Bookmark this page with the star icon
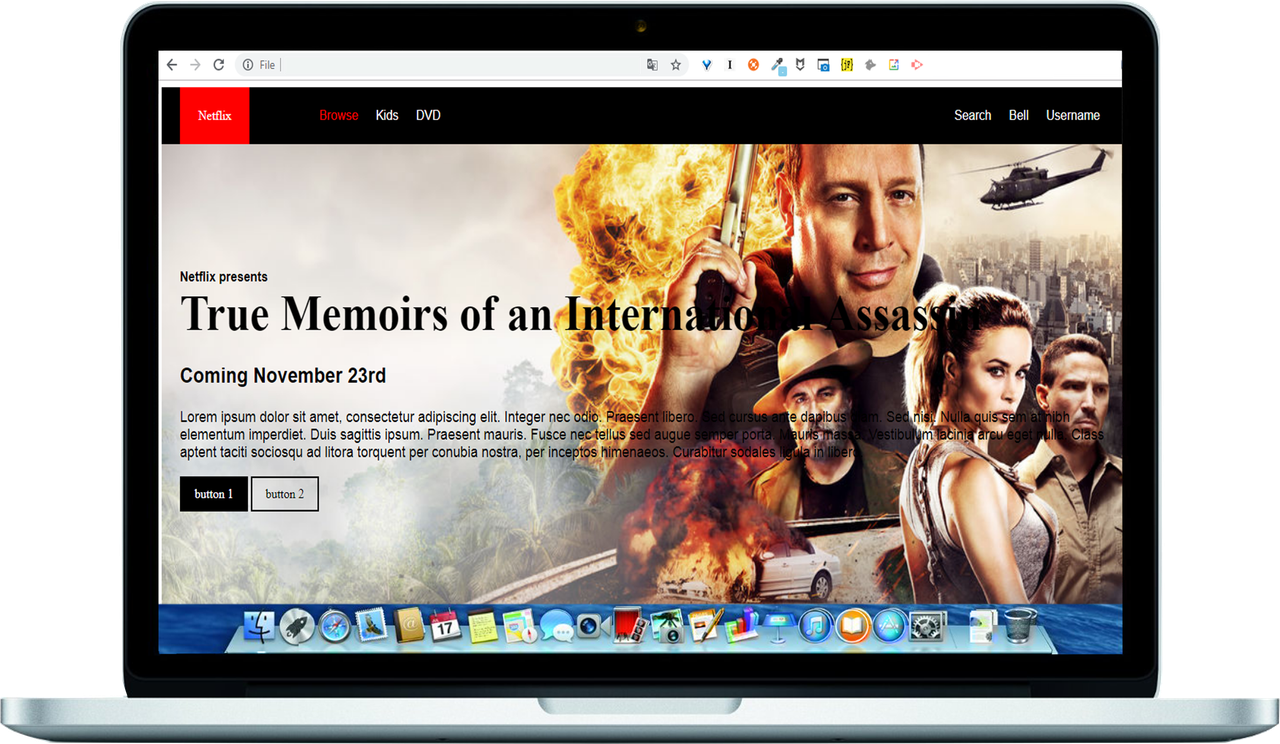The height and width of the screenshot is (744, 1280). pyautogui.click(x=676, y=65)
